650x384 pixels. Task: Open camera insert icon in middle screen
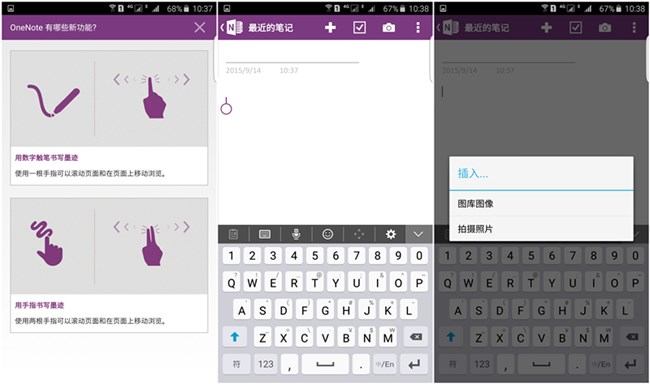click(x=388, y=28)
